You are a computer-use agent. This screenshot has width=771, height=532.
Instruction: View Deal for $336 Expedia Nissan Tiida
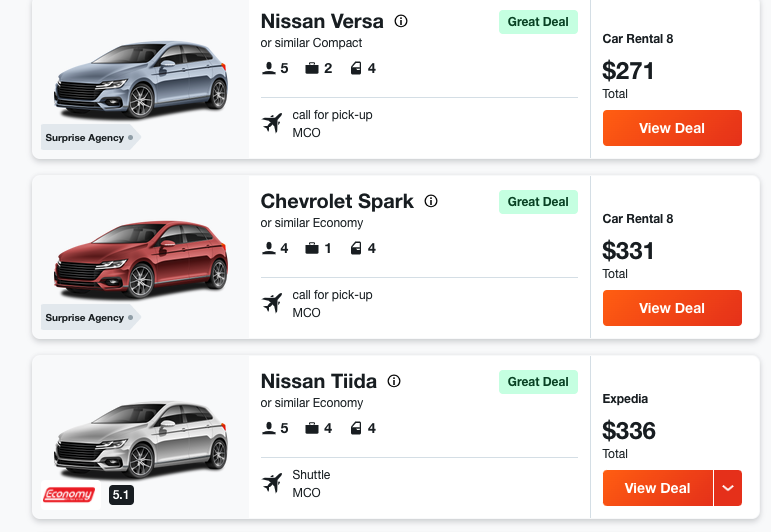(x=657, y=488)
